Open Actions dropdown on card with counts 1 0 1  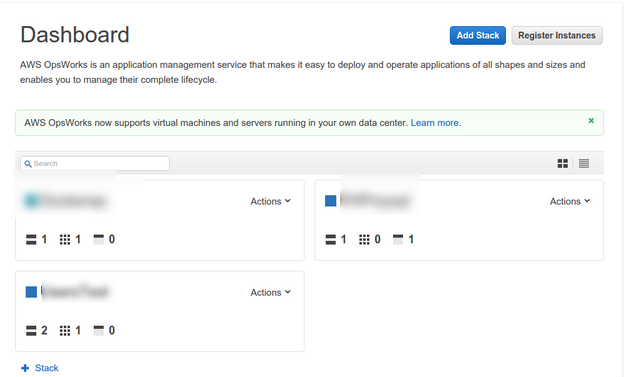tap(570, 201)
